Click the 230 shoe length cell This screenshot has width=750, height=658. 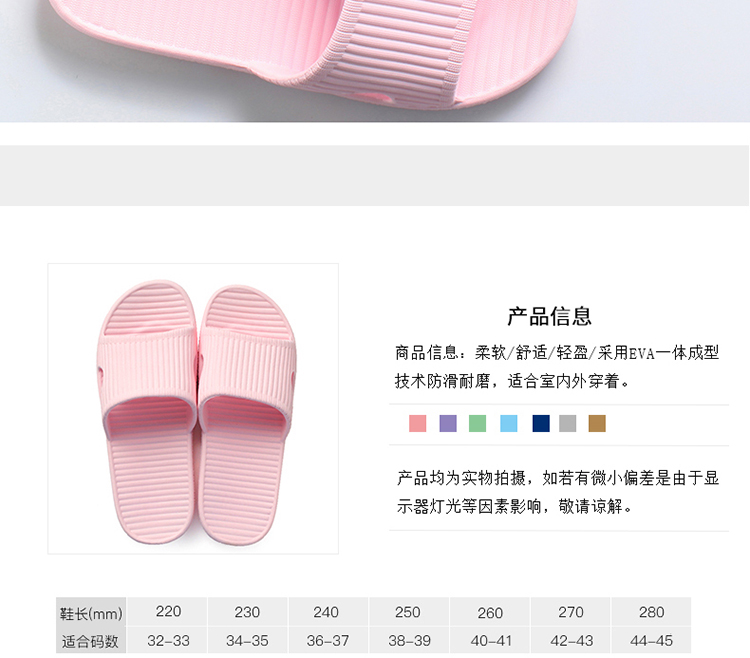(247, 612)
